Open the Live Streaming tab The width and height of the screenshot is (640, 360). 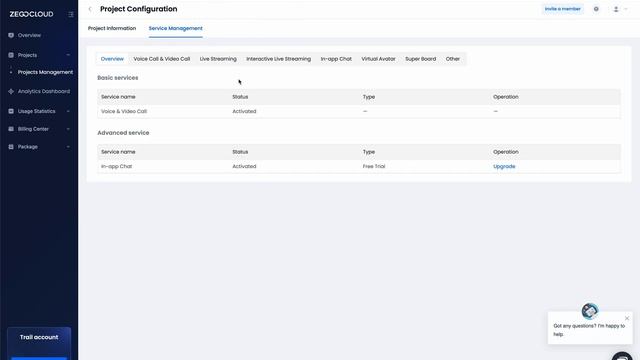pyautogui.click(x=218, y=59)
